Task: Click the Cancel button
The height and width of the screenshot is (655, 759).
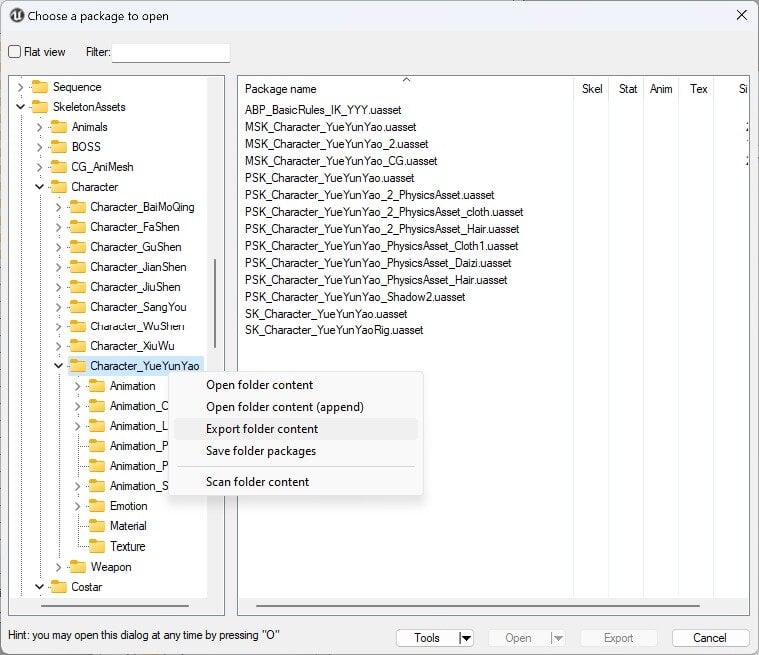Action: (710, 638)
